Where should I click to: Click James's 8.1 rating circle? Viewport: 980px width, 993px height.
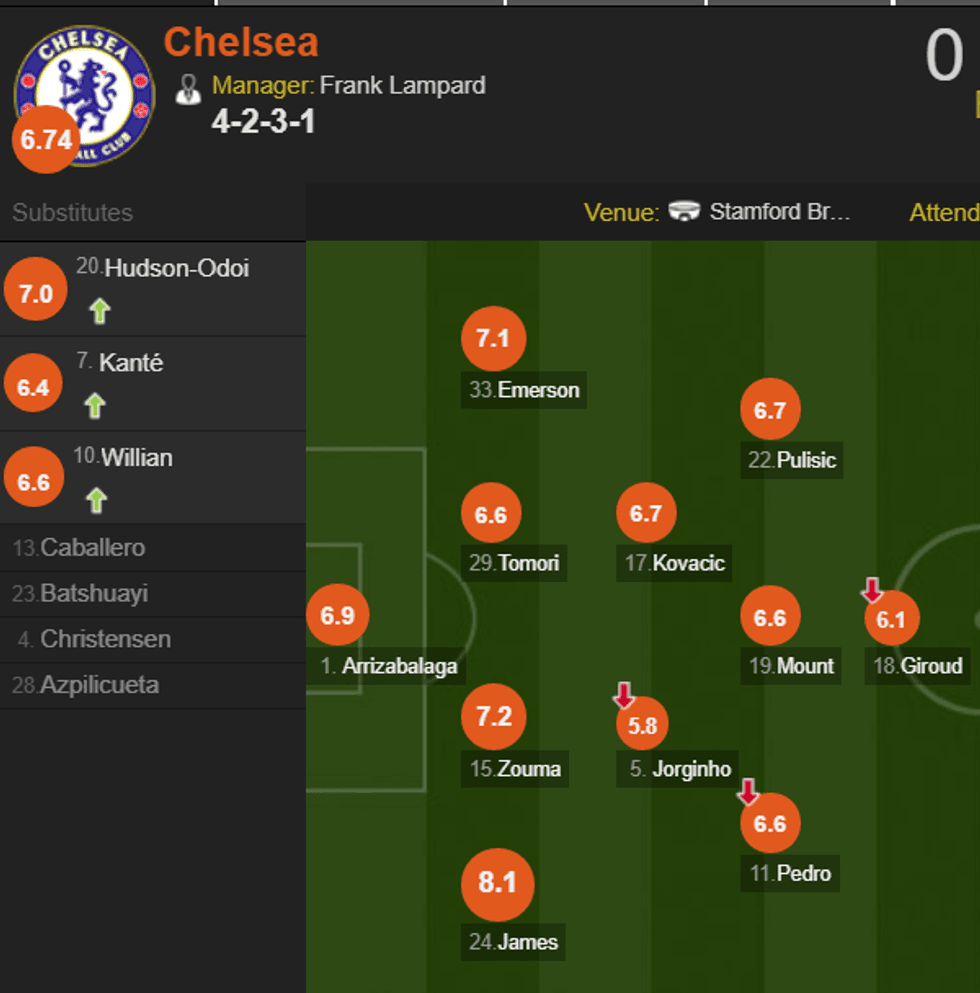coord(497,884)
